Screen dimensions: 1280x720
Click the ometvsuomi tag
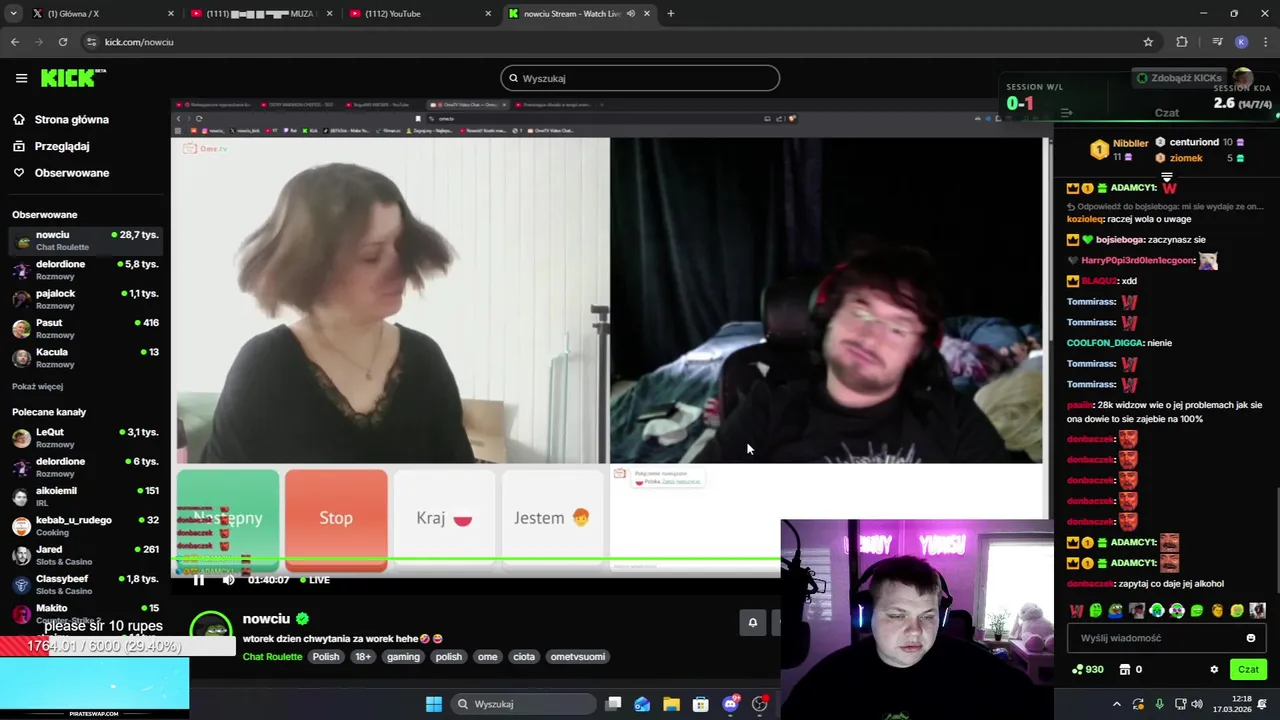(x=577, y=657)
